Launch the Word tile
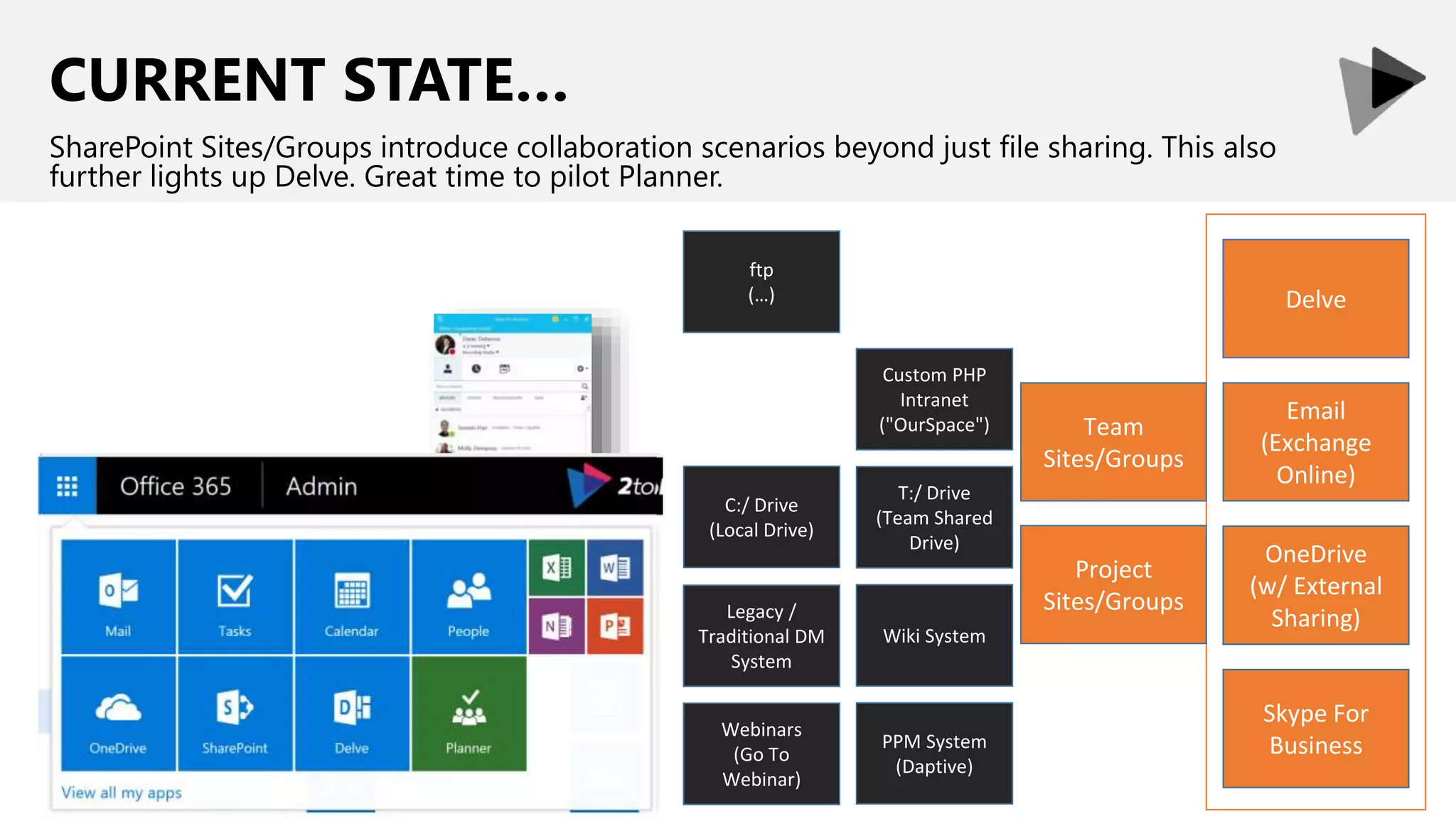Image resolution: width=1456 pixels, height=819 pixels. pos(615,567)
